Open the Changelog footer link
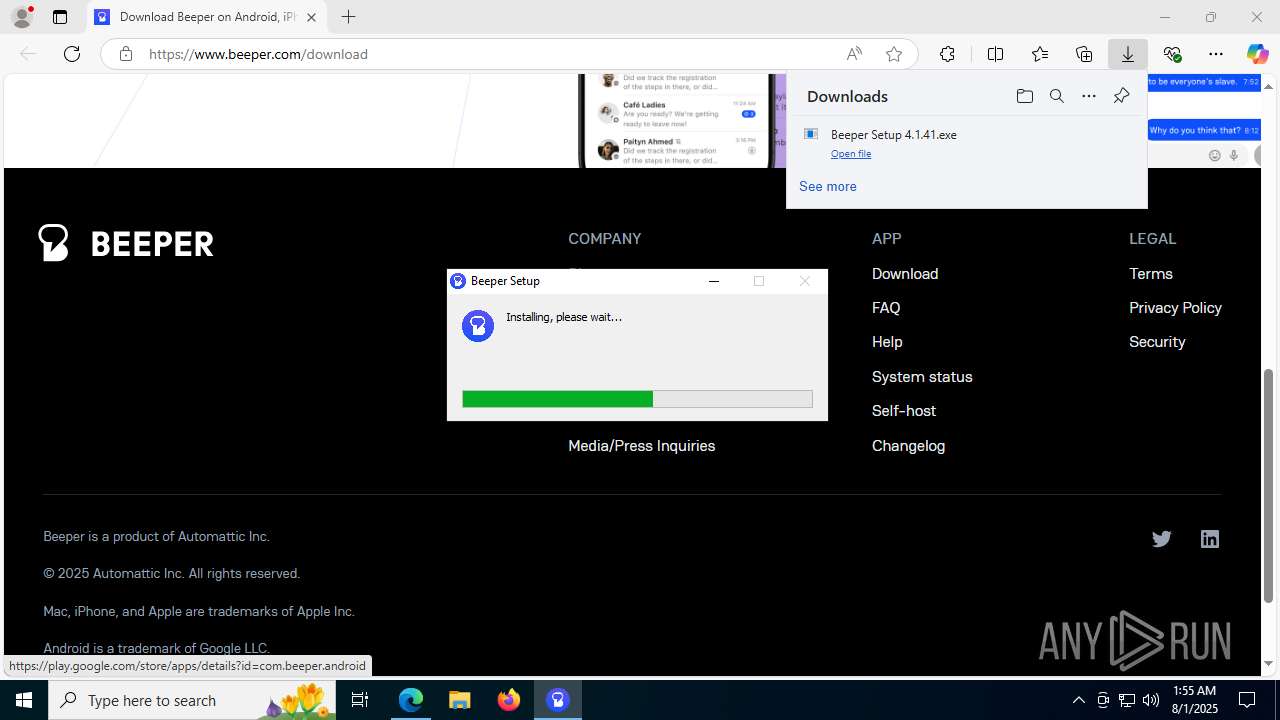The height and width of the screenshot is (720, 1280). click(x=908, y=446)
